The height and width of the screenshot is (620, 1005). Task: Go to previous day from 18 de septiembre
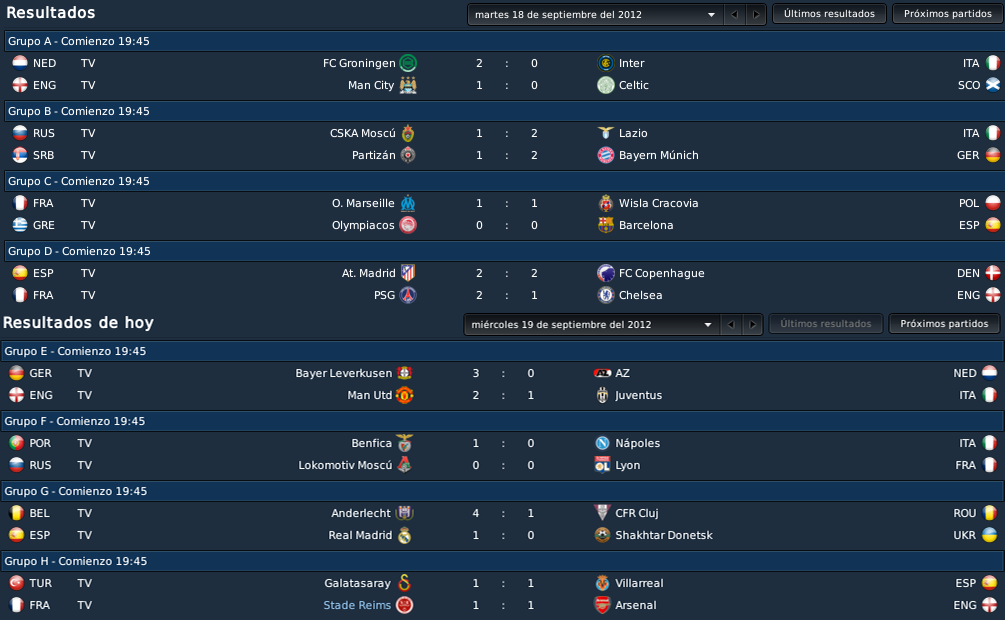coord(735,14)
